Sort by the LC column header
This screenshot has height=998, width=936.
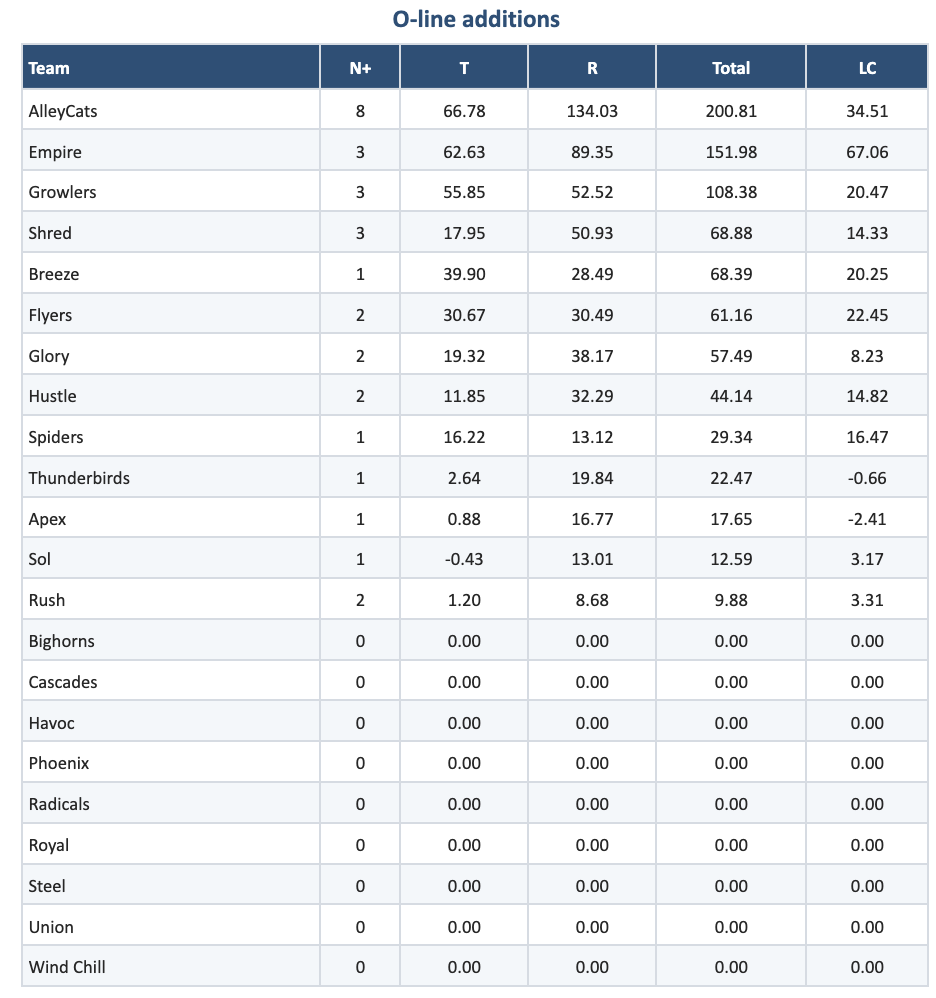point(867,68)
